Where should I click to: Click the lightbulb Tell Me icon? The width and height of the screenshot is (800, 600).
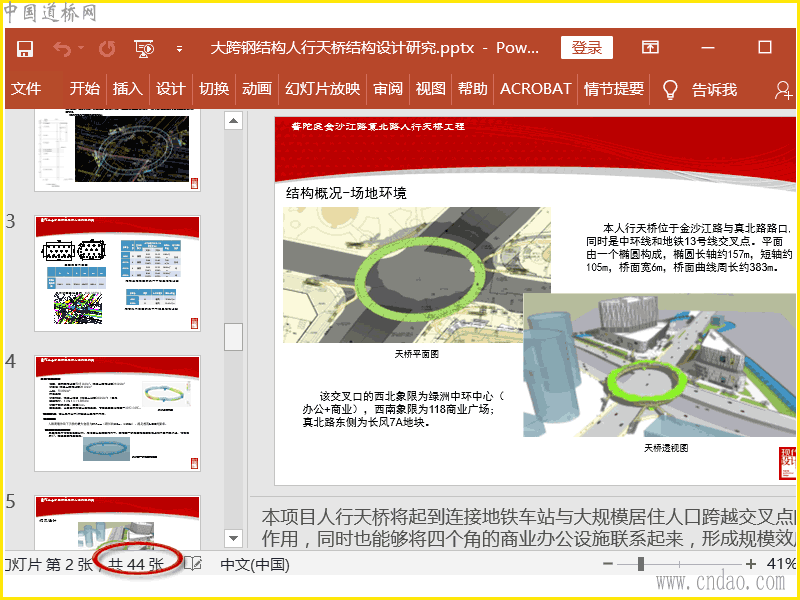point(671,89)
